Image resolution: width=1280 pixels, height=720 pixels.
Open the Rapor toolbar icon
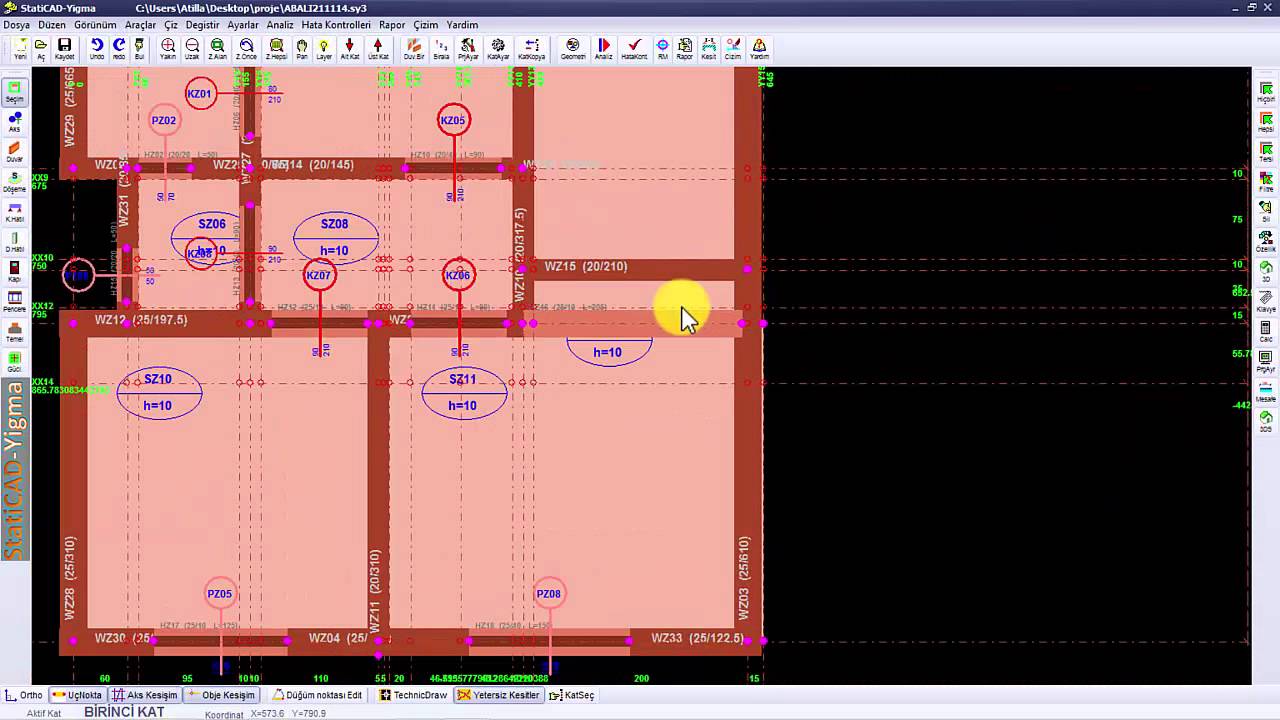pos(685,49)
